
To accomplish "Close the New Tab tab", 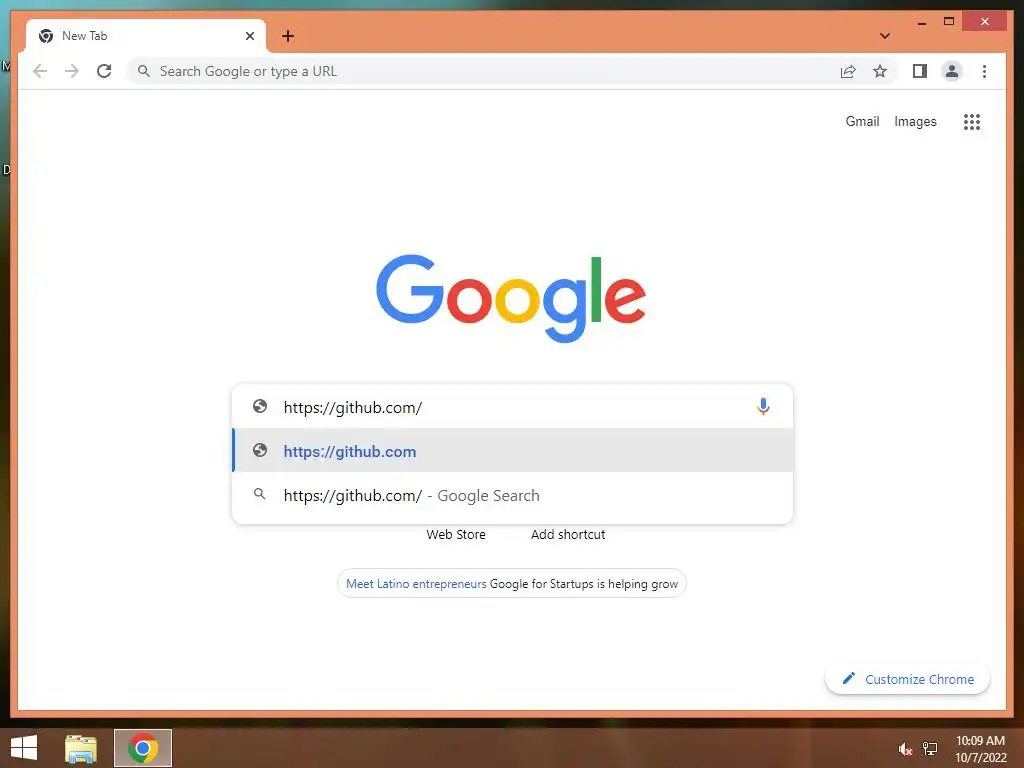I will click(x=249, y=36).
